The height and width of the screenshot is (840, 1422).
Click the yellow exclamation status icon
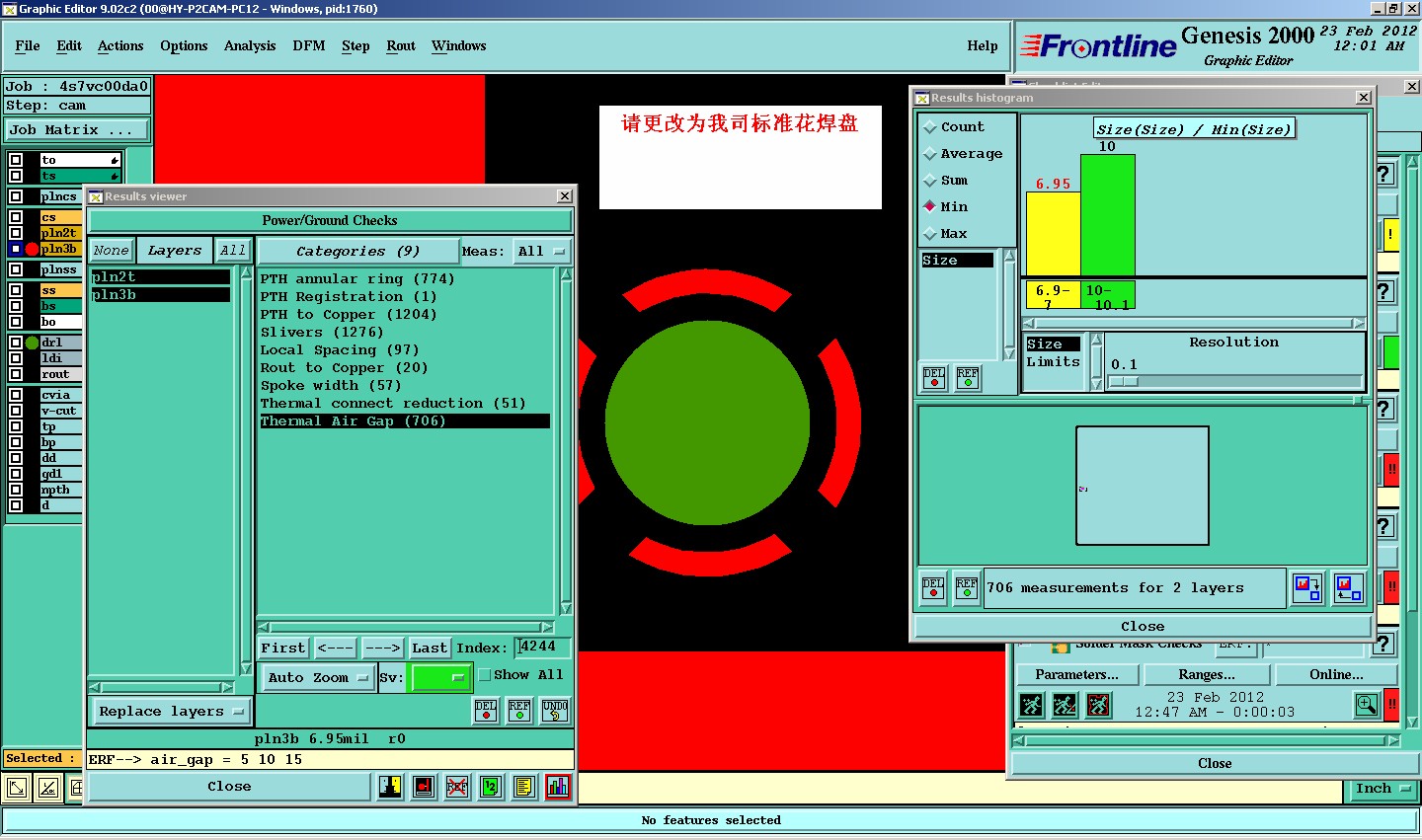(1390, 235)
